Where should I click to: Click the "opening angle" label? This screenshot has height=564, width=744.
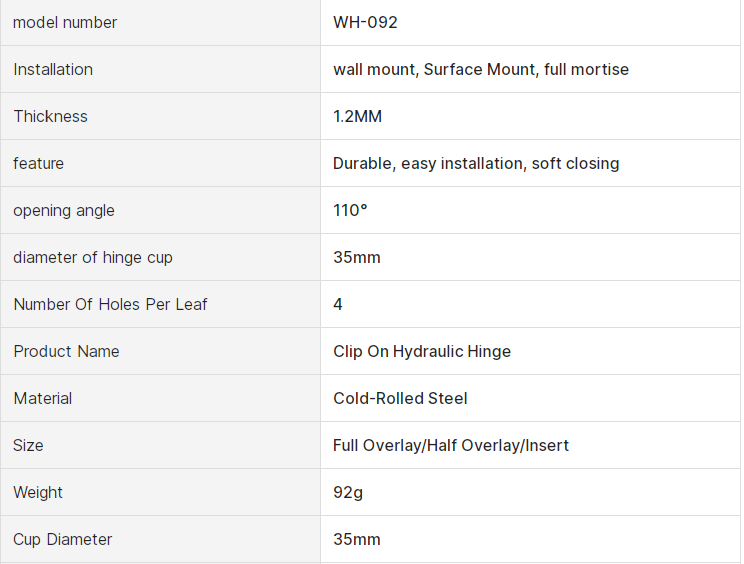point(64,210)
